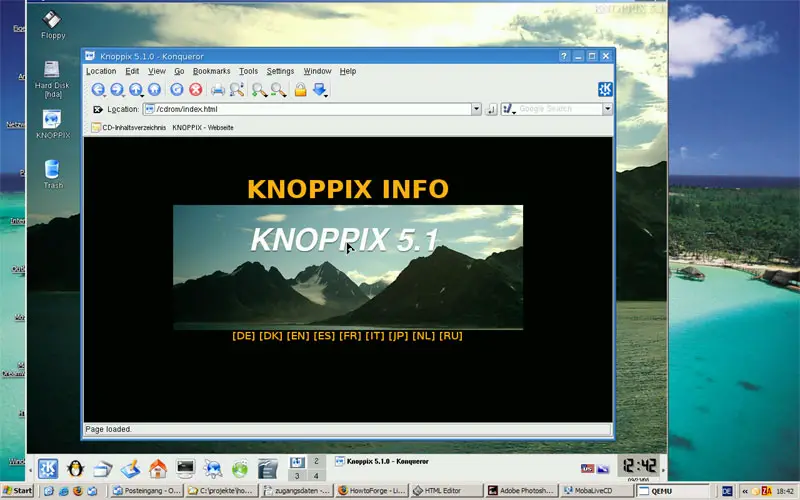Open the Go menu
800x500 pixels.
pyautogui.click(x=179, y=71)
